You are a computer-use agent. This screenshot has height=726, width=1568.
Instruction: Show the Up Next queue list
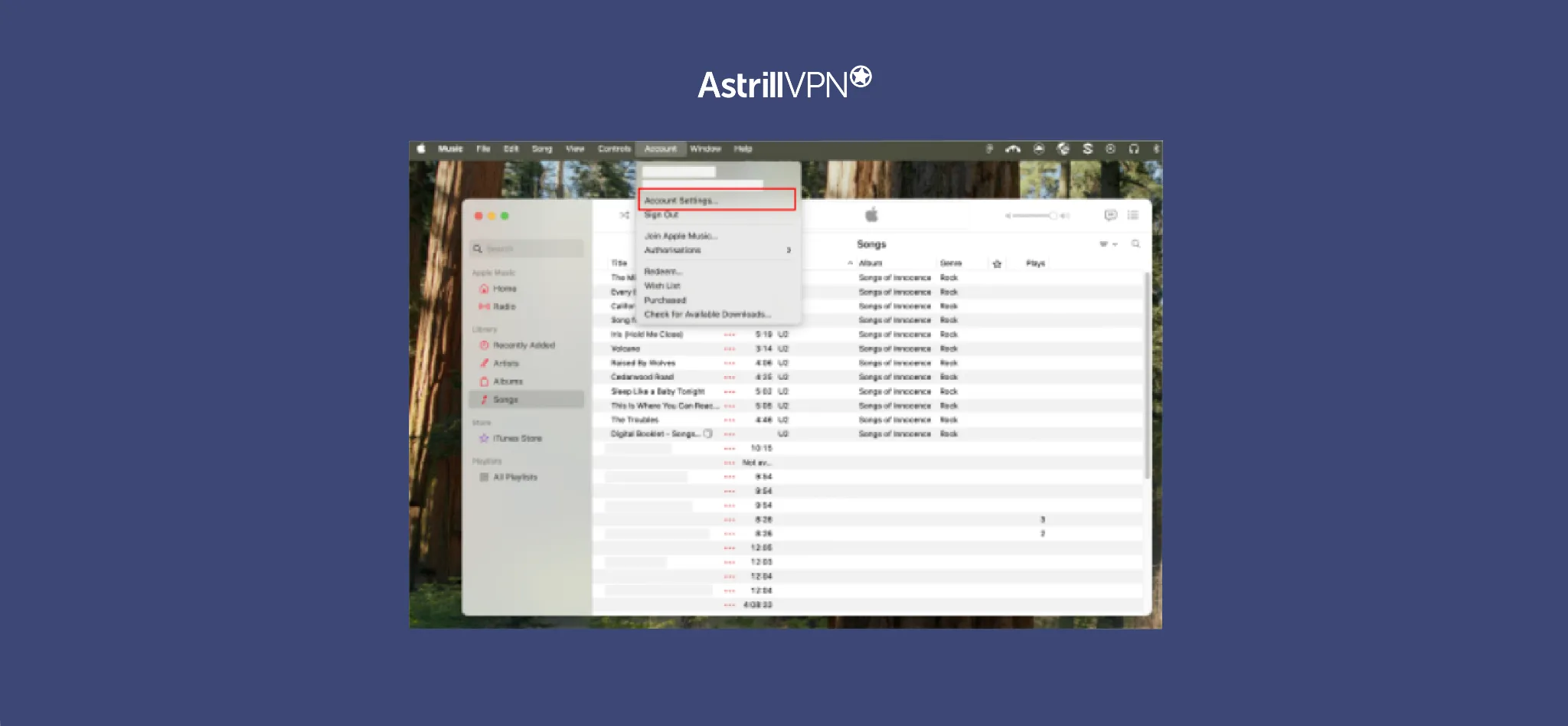pyautogui.click(x=1133, y=215)
